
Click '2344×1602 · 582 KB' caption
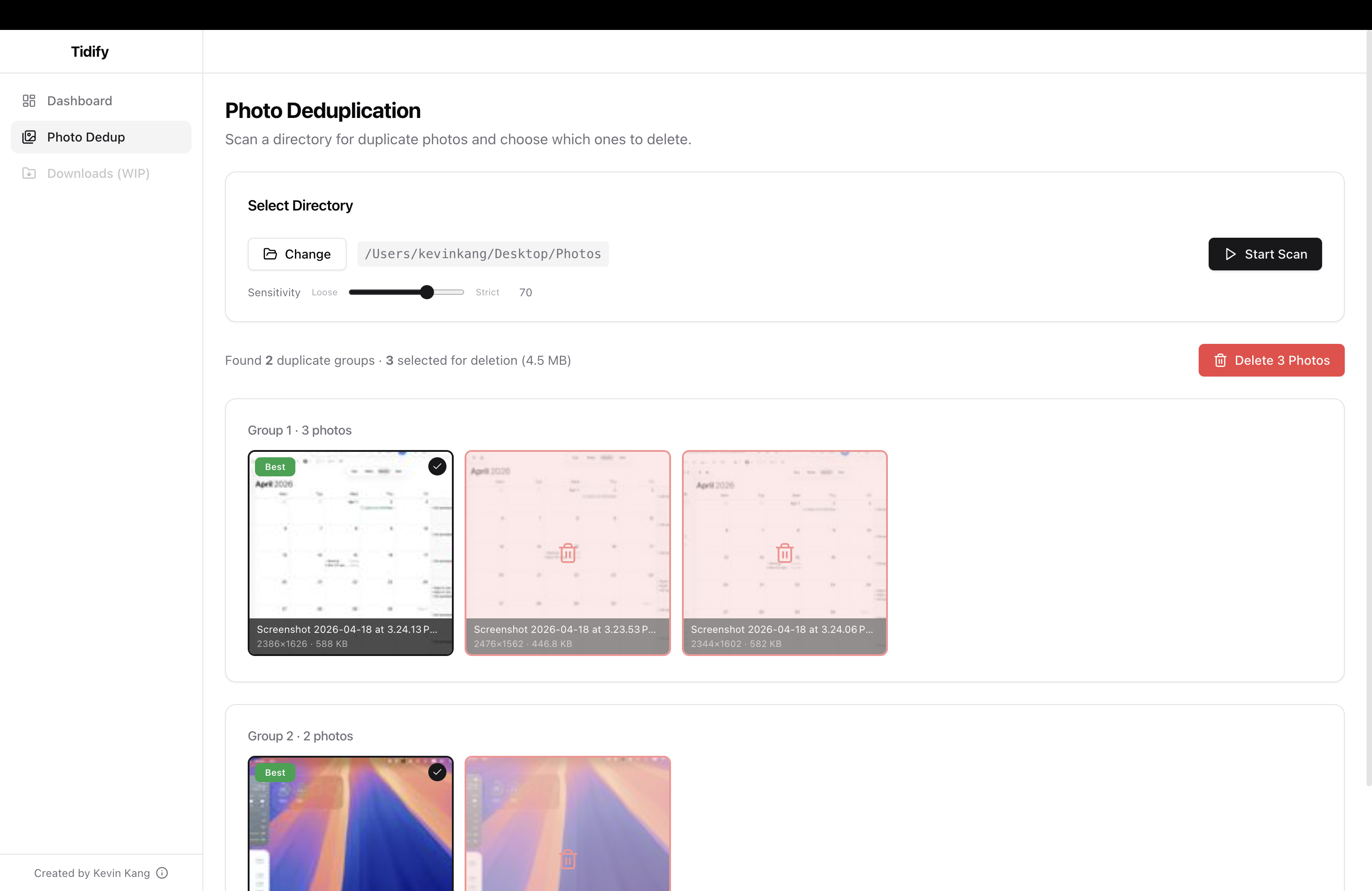[x=736, y=644]
